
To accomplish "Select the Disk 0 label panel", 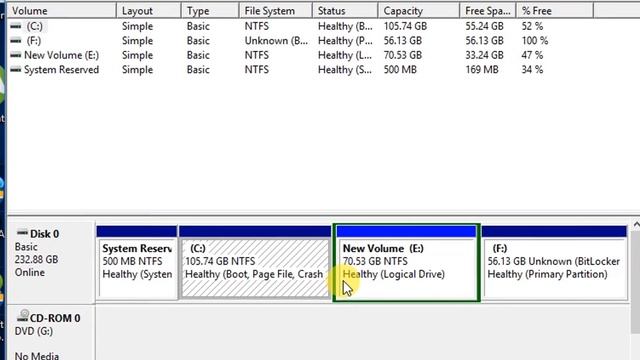I will tap(51, 262).
